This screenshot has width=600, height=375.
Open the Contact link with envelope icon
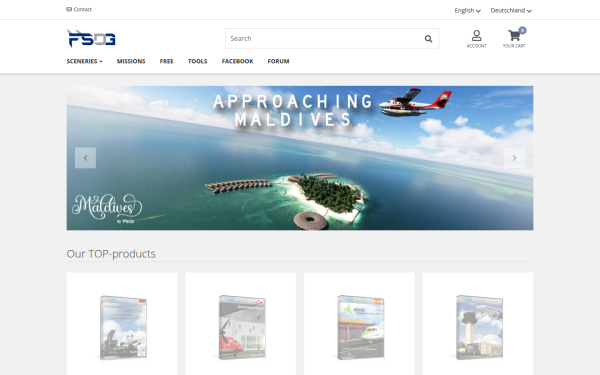(x=79, y=9)
